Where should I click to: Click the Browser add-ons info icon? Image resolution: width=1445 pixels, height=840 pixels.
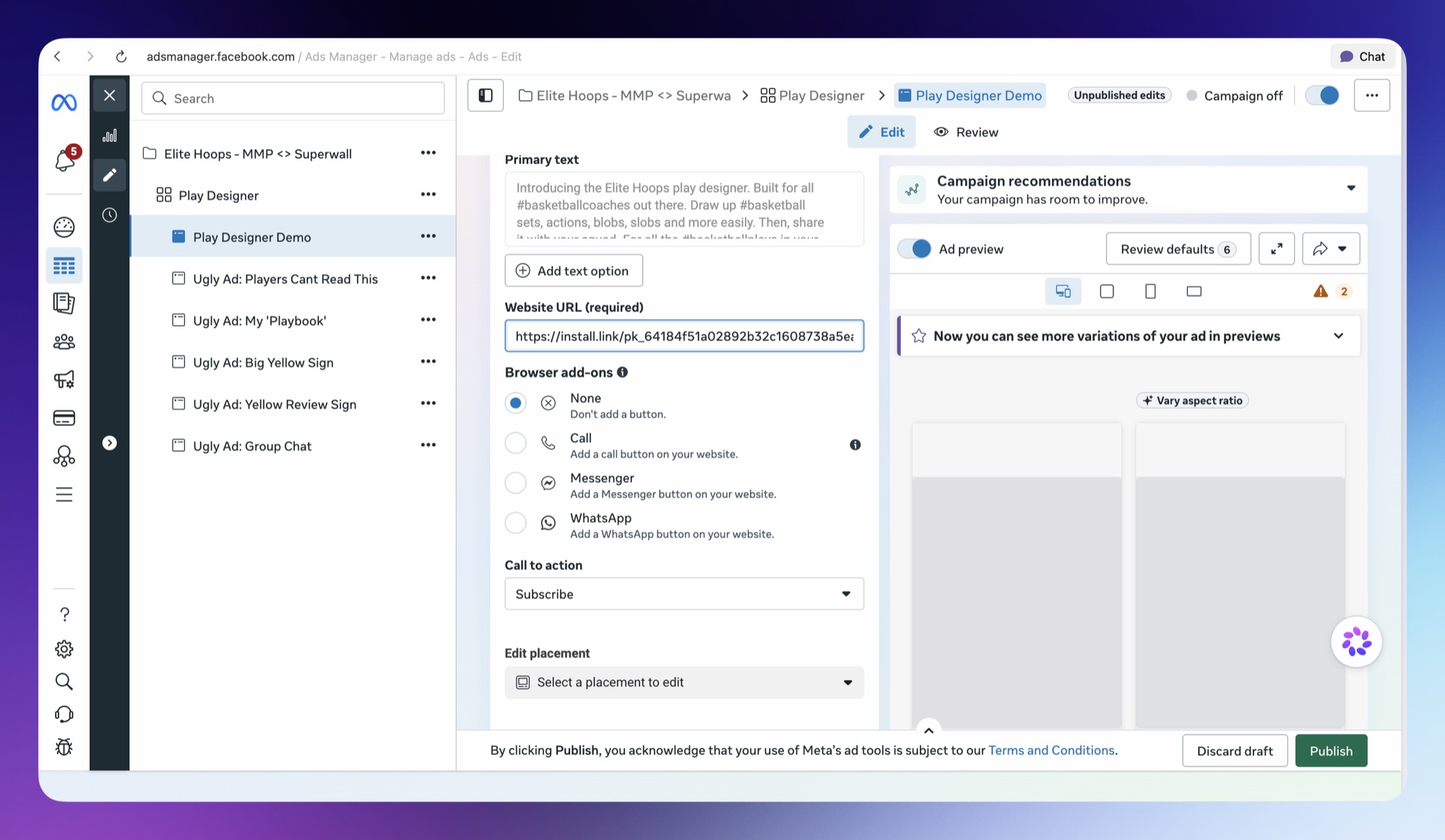tap(622, 372)
